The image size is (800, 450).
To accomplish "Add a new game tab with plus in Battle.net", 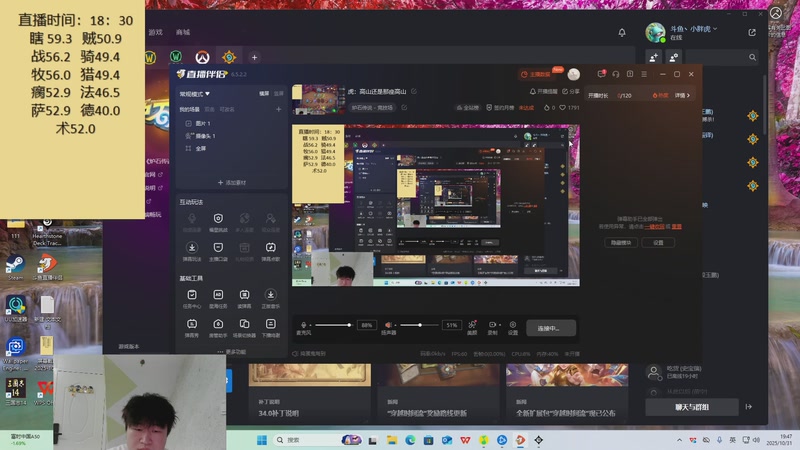I will tap(254, 57).
